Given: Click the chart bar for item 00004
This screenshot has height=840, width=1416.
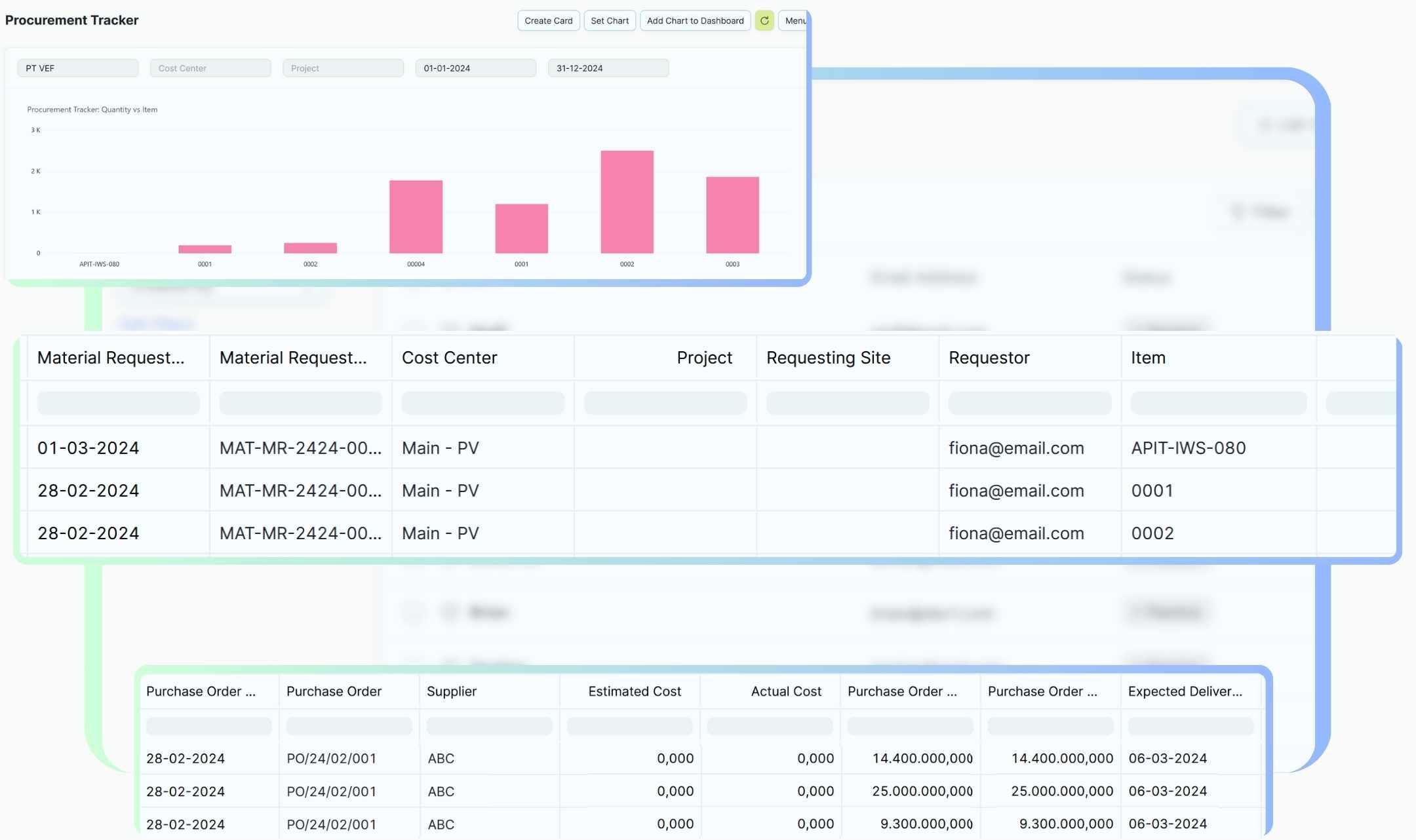Looking at the screenshot, I should (x=416, y=216).
